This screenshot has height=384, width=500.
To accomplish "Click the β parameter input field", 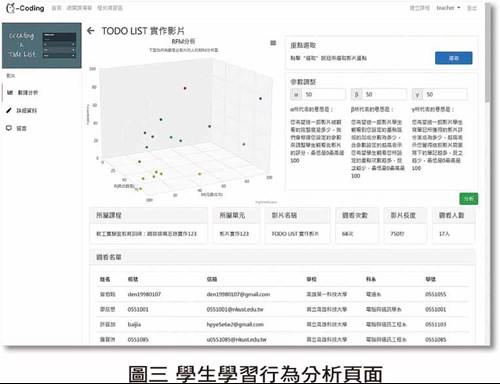I will [x=384, y=95].
